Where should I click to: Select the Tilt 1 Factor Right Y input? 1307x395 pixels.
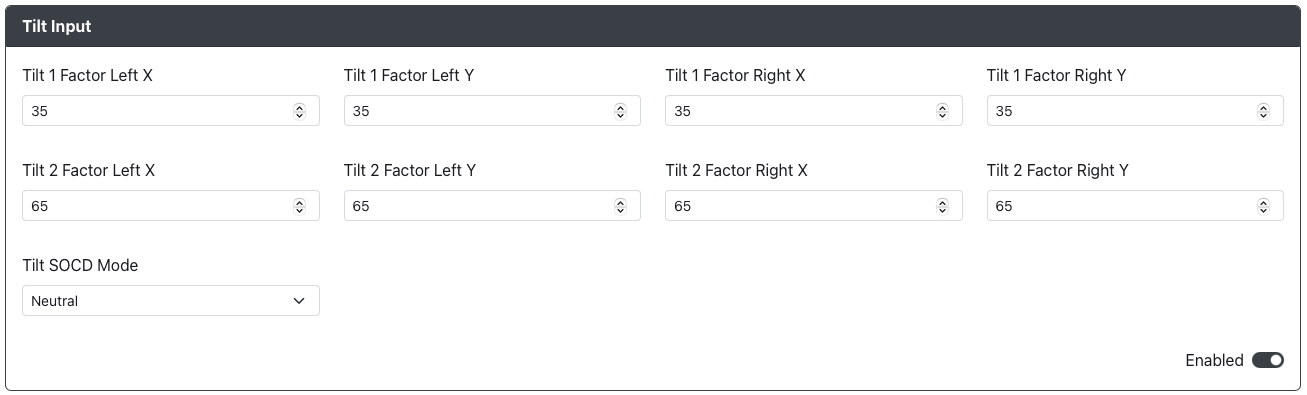point(1135,111)
